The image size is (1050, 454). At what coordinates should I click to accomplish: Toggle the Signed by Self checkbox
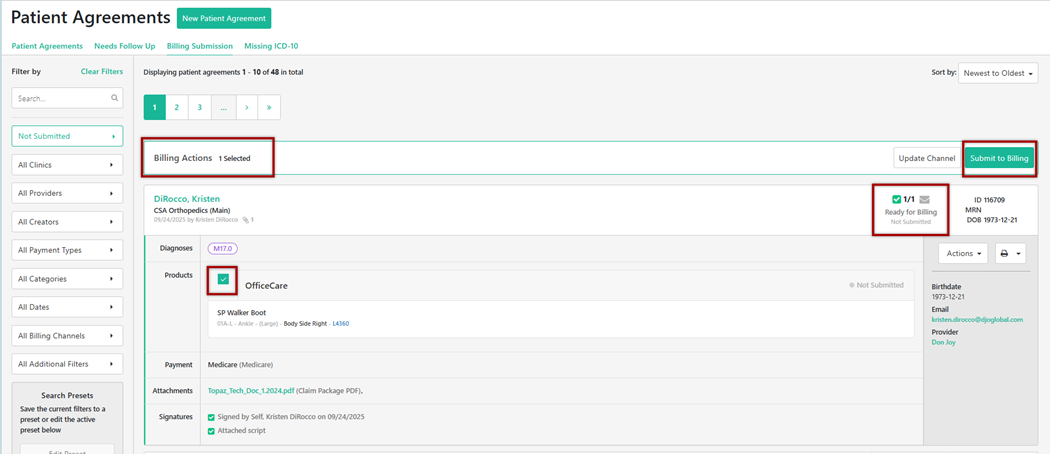tap(211, 417)
